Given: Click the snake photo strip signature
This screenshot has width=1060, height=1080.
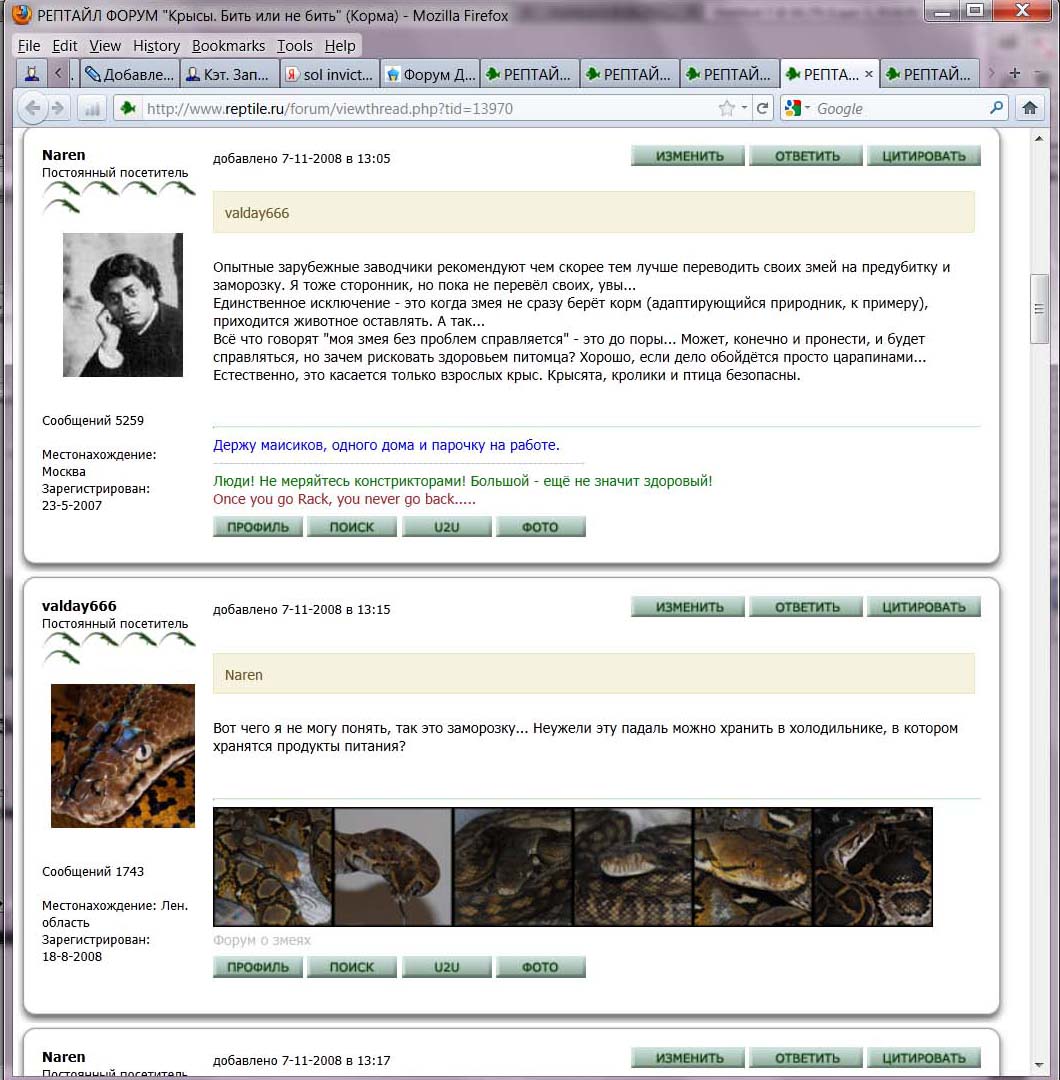Looking at the screenshot, I should pos(572,866).
